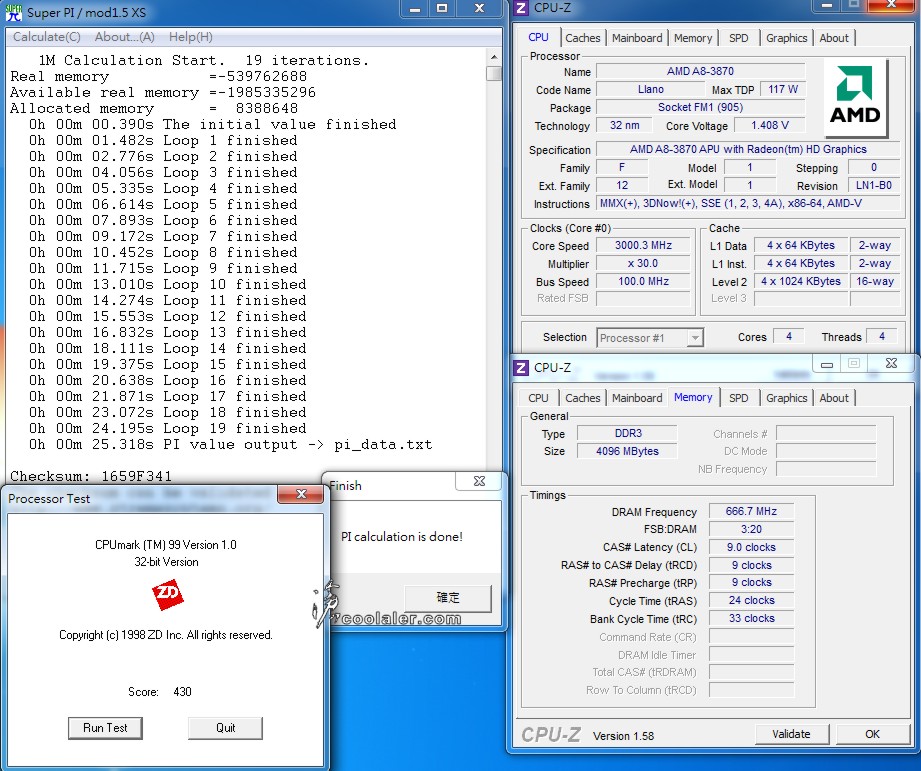This screenshot has width=921, height=771.
Task: Click the Super PI scrollbar up arrow
Action: 494,57
